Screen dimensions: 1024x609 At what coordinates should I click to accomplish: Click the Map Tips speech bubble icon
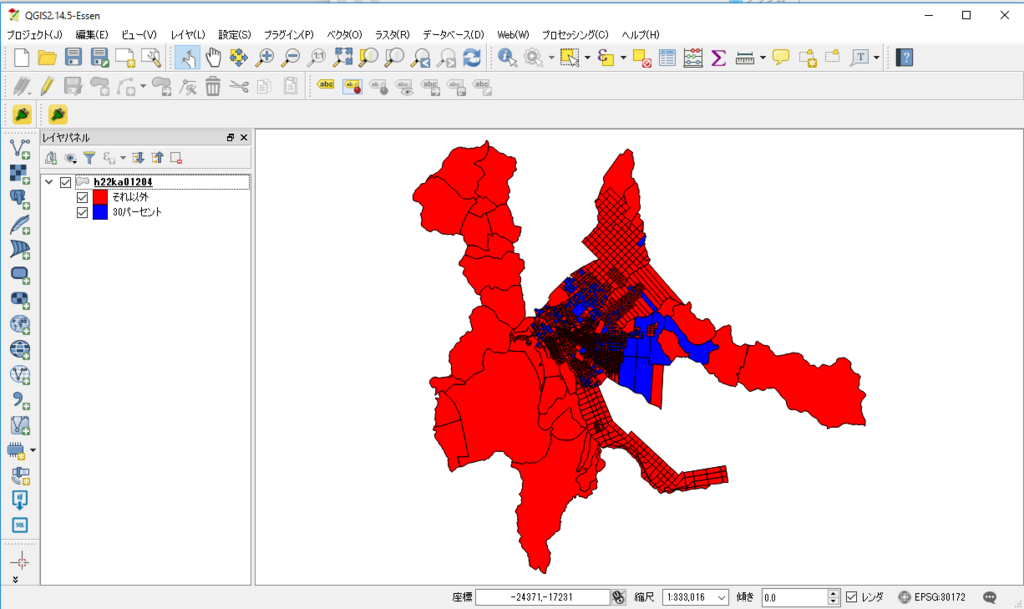click(780, 57)
